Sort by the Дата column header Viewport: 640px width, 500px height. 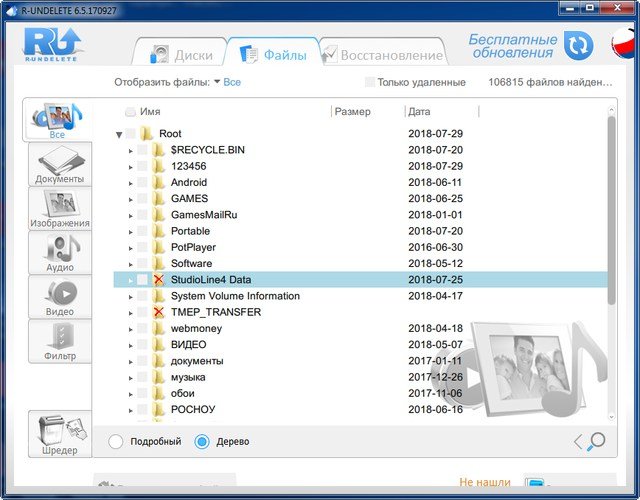point(419,111)
